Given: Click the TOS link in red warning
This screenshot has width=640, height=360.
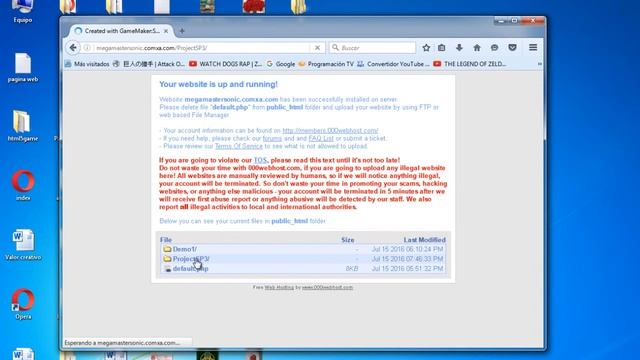Looking at the screenshot, I should pyautogui.click(x=260, y=160).
